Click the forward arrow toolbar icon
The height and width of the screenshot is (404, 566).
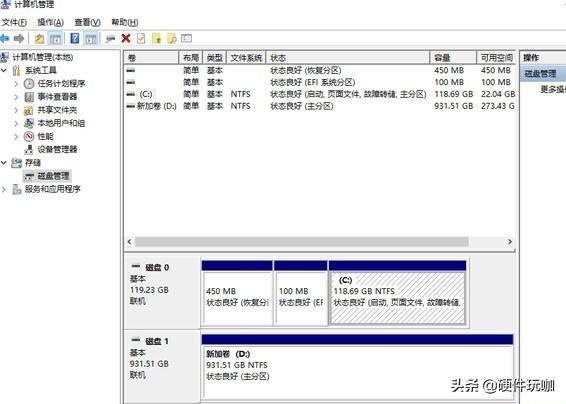(19, 38)
